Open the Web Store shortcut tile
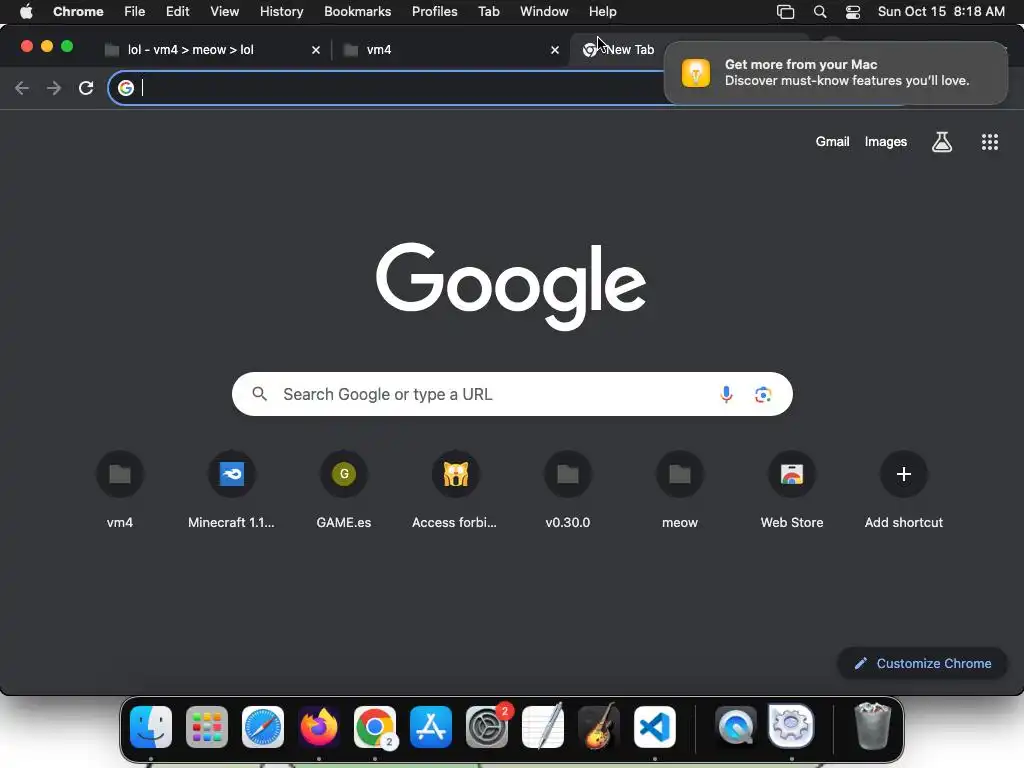The height and width of the screenshot is (768, 1024). coord(792,490)
